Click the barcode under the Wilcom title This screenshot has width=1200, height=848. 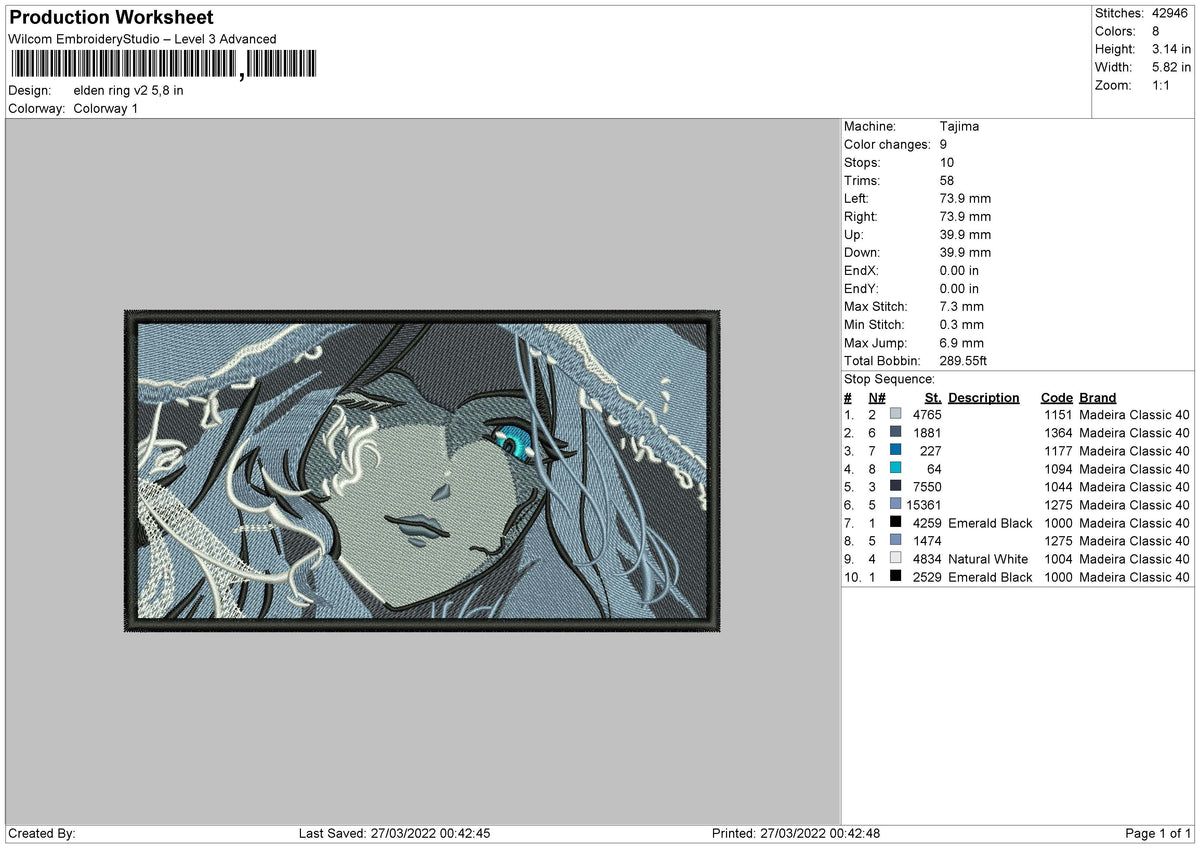click(x=163, y=65)
